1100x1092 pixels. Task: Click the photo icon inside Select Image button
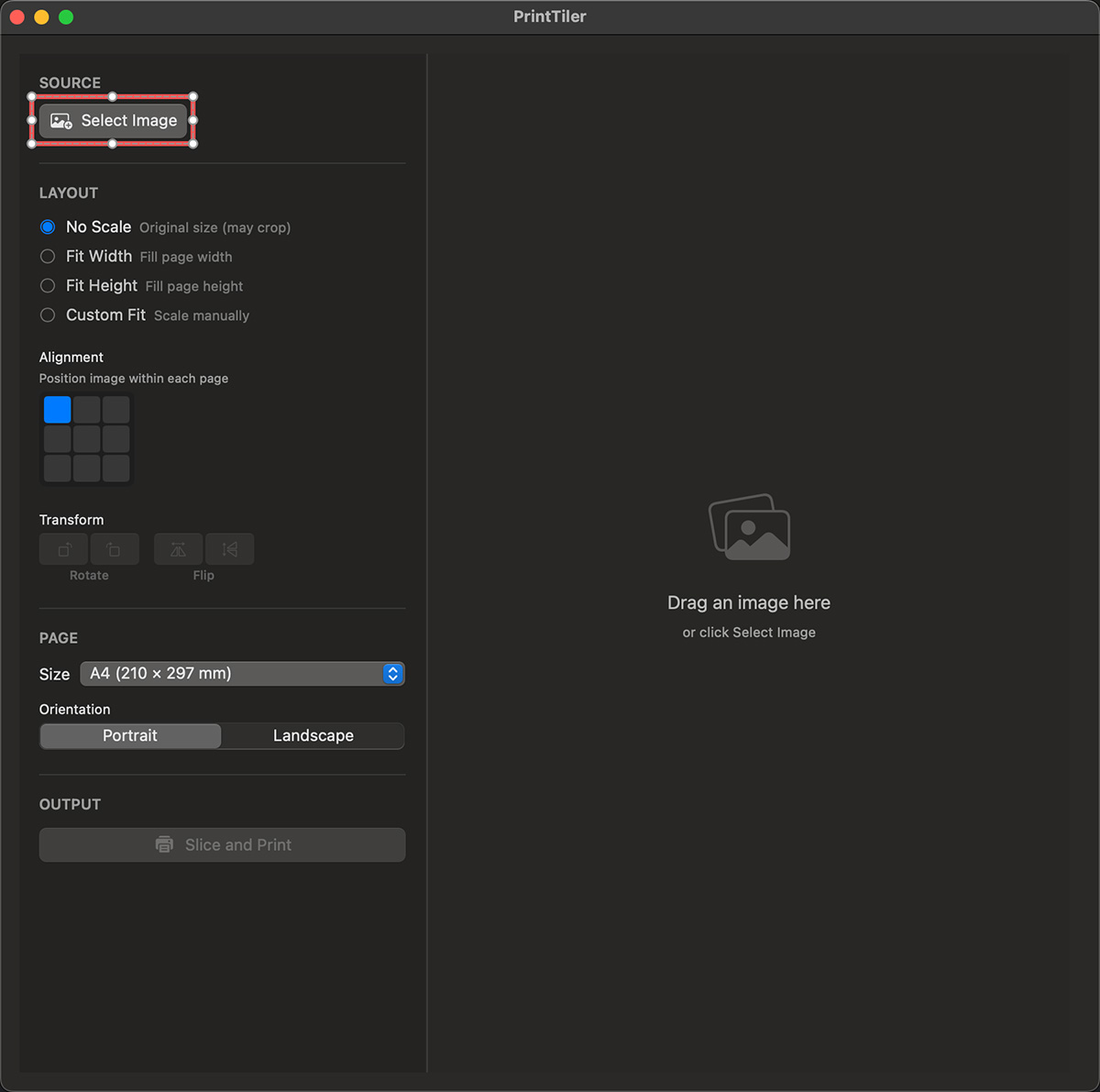point(60,120)
